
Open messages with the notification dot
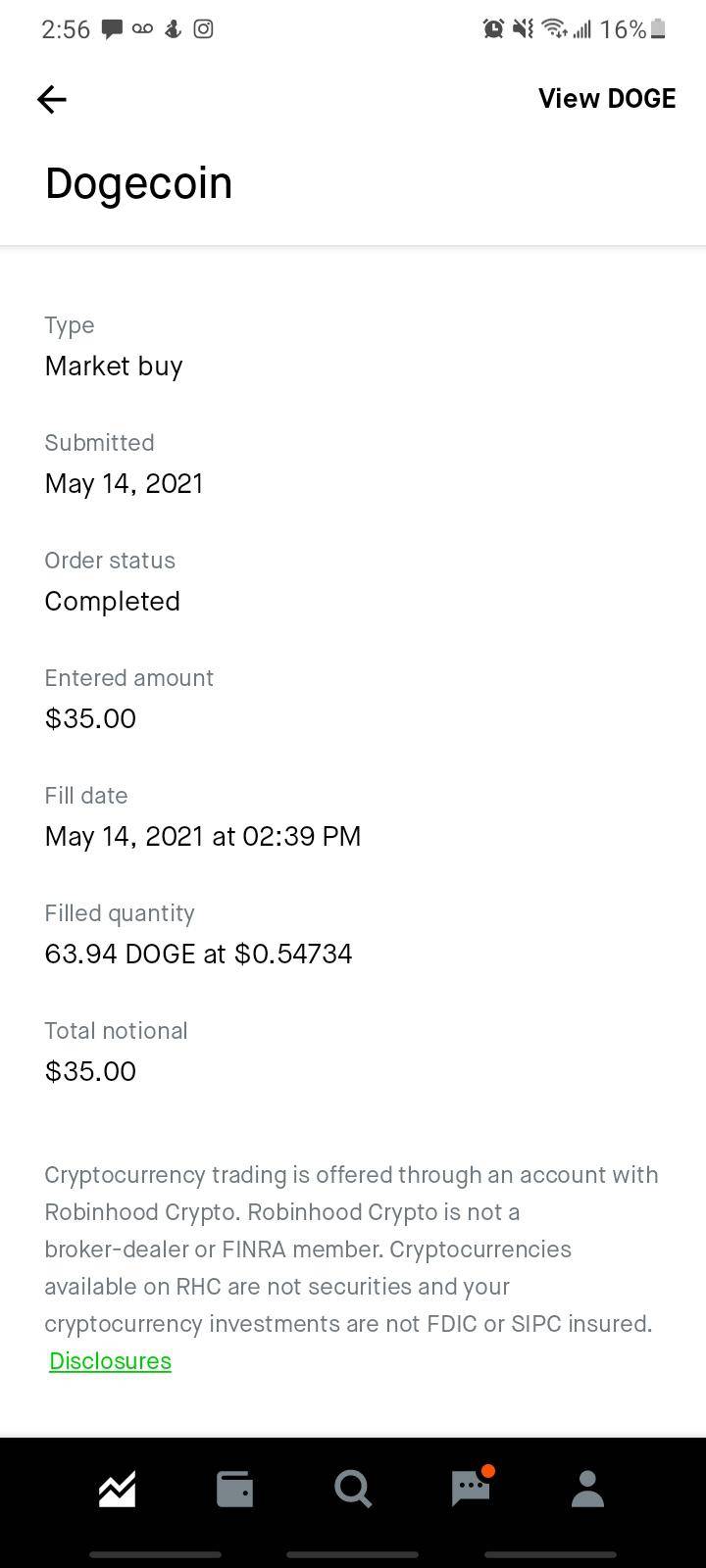coord(471,1488)
